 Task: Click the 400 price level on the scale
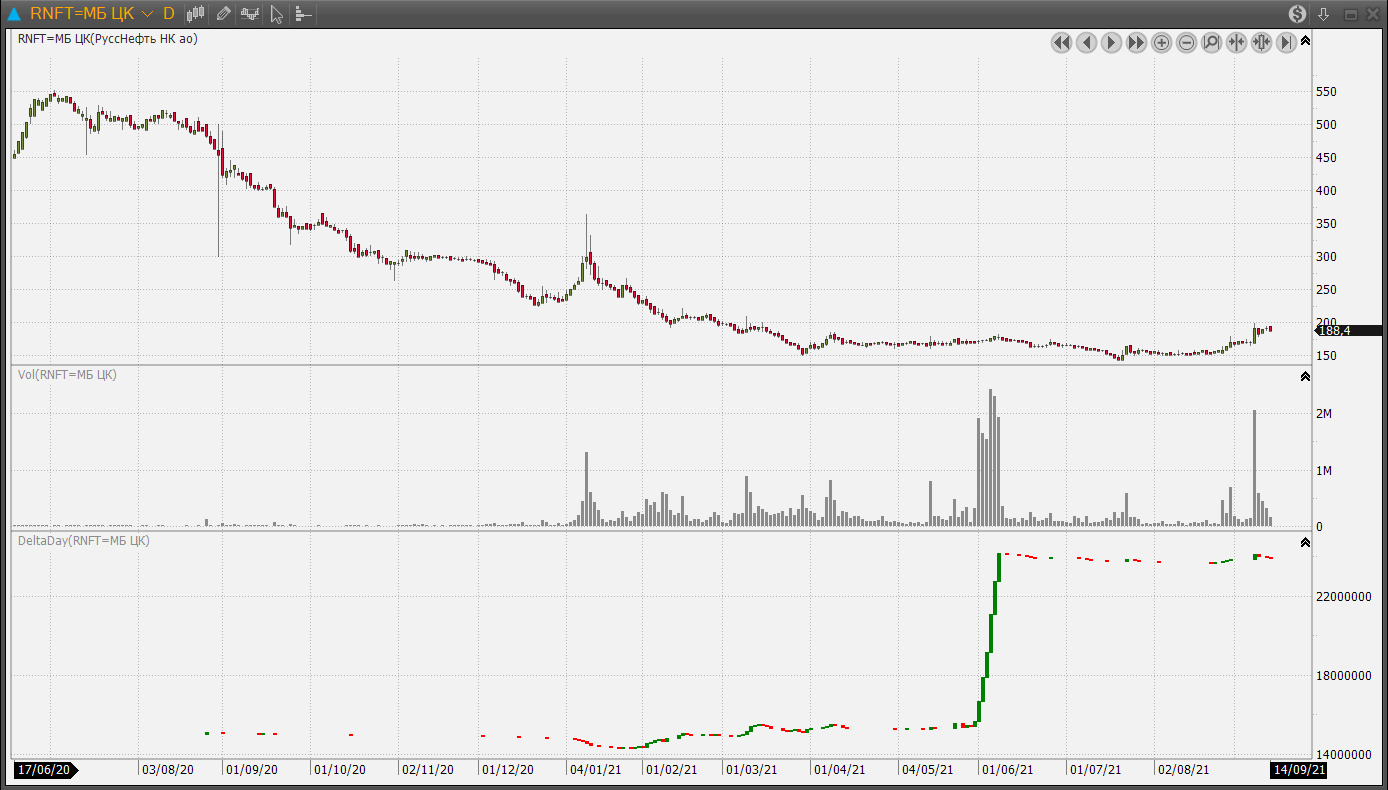tap(1326, 191)
